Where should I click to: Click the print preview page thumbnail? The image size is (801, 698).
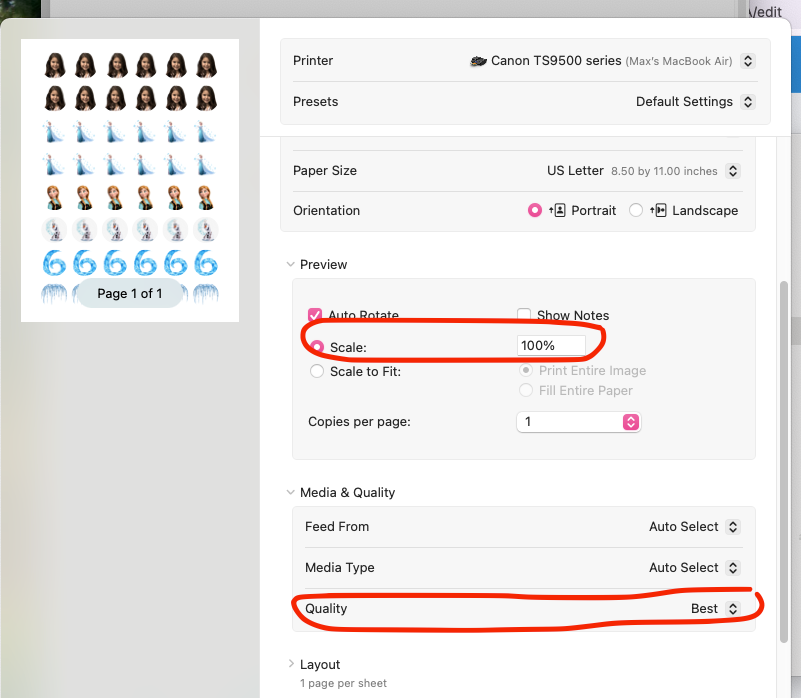[x=130, y=180]
